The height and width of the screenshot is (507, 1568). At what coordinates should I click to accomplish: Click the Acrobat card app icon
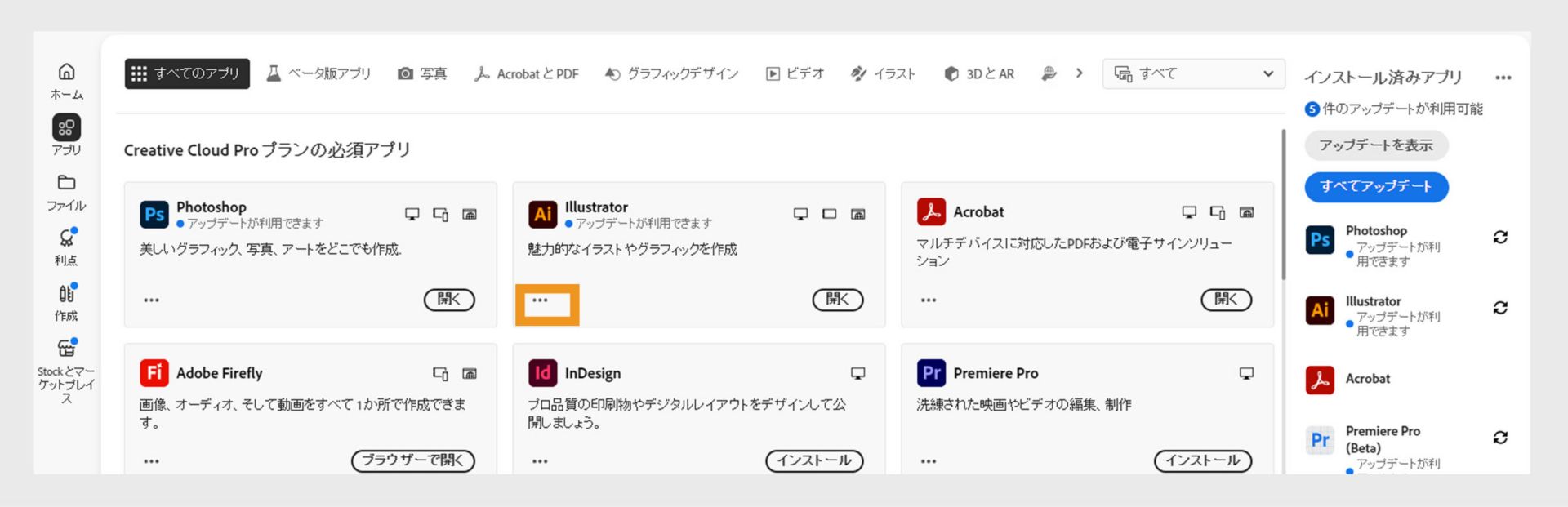(x=931, y=211)
